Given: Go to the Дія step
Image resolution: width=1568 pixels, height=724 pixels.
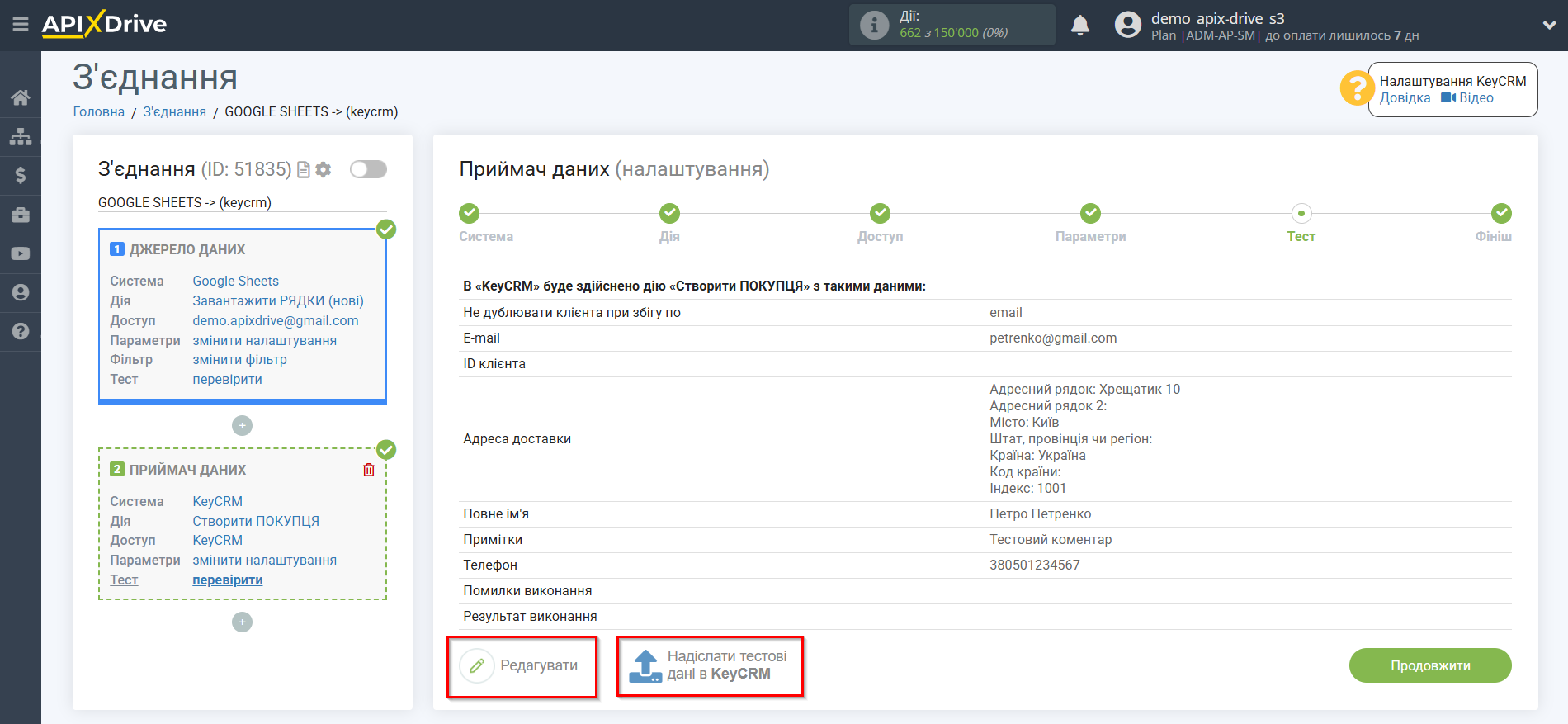Looking at the screenshot, I should point(669,214).
